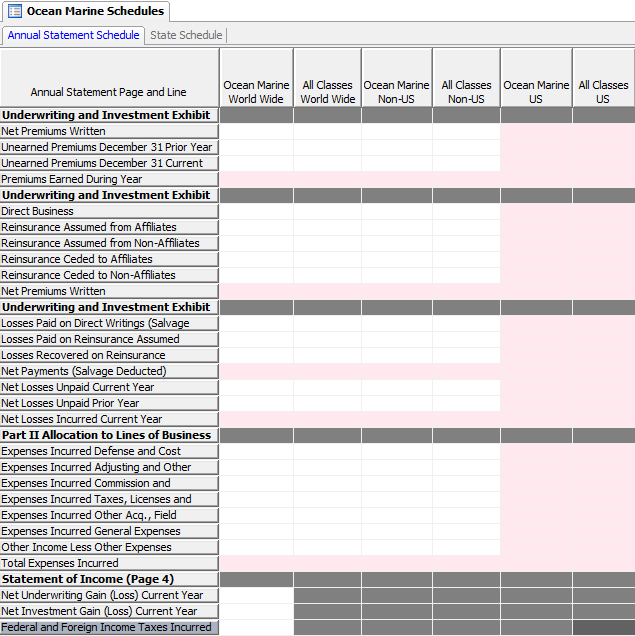The width and height of the screenshot is (635, 636).
Task: Select Expenses Incurred Taxes, Licenses and row
Action: [x=109, y=499]
